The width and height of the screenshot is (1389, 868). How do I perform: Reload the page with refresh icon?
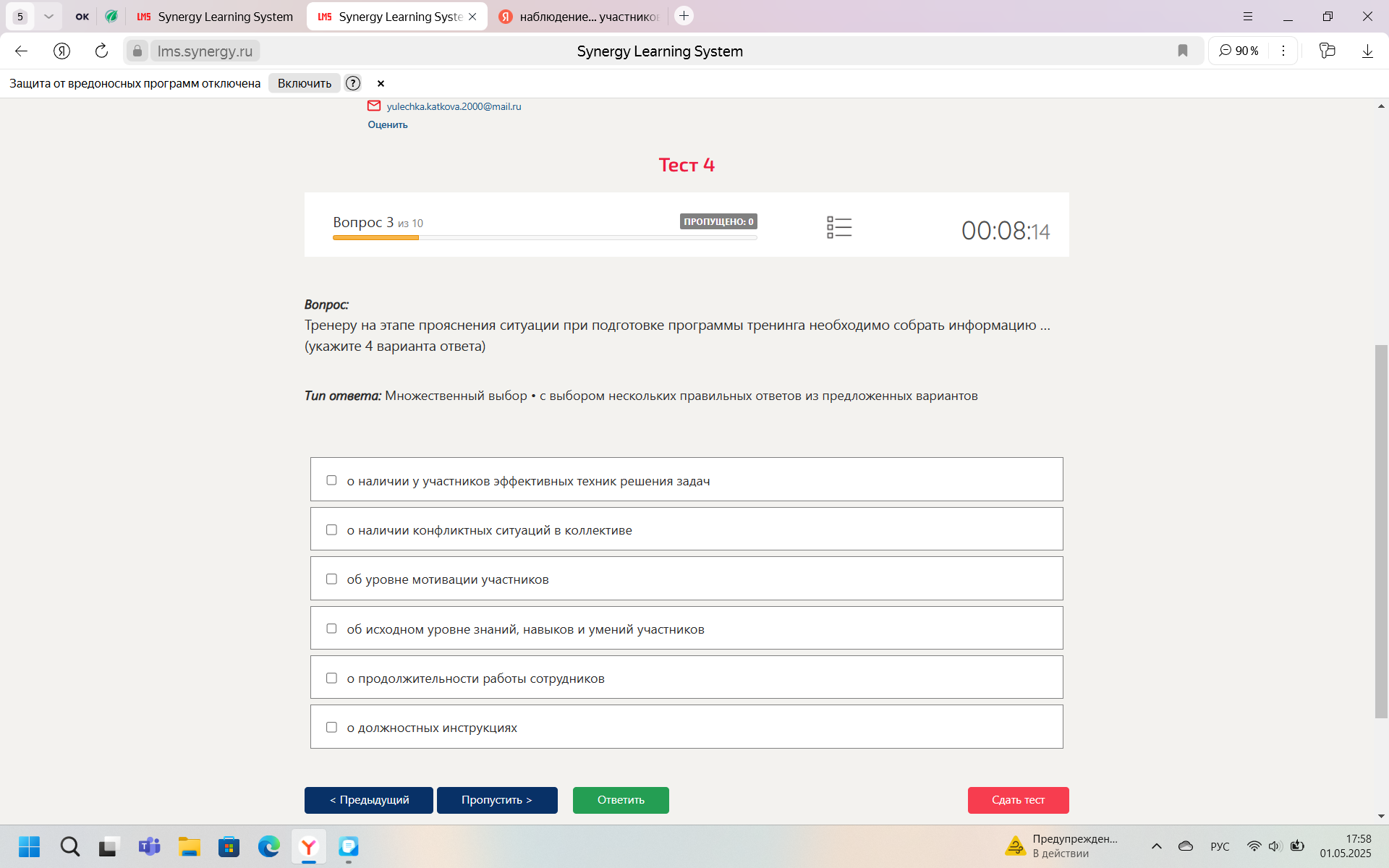click(x=101, y=51)
